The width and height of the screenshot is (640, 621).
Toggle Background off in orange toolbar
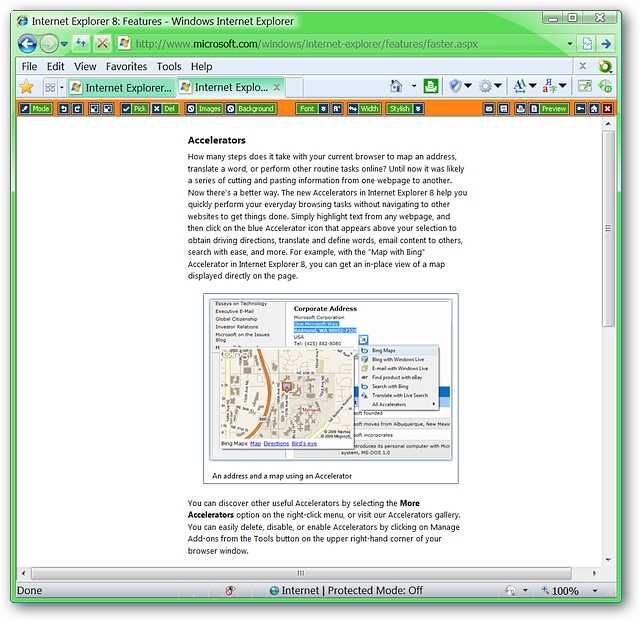pyautogui.click(x=250, y=109)
